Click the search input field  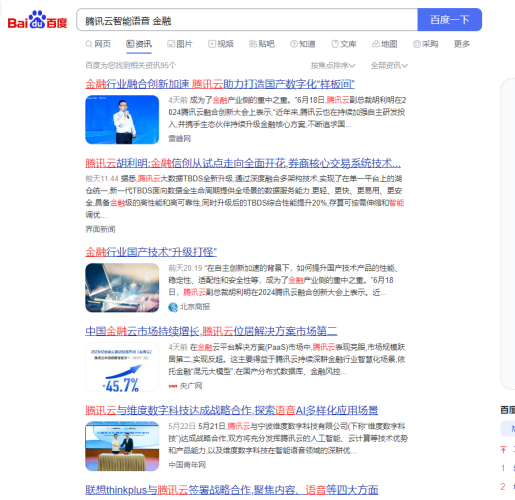[x=247, y=20]
